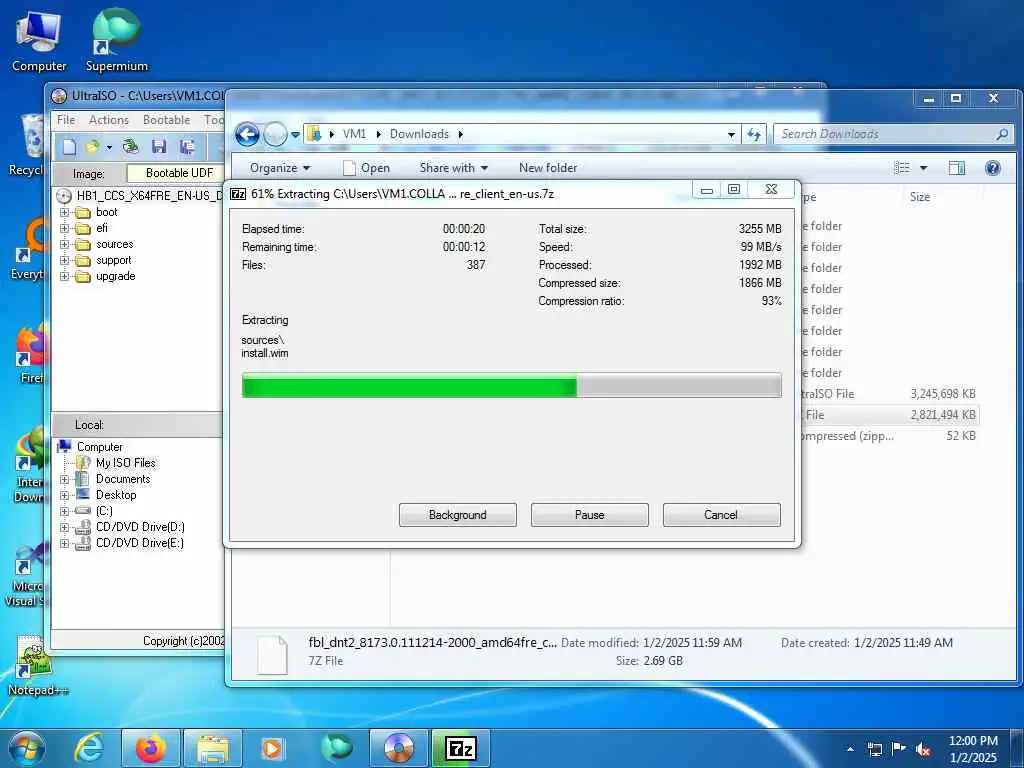Screen dimensions: 1024x768
Task: Click the Bootable UDF image type field
Action: tap(175, 173)
